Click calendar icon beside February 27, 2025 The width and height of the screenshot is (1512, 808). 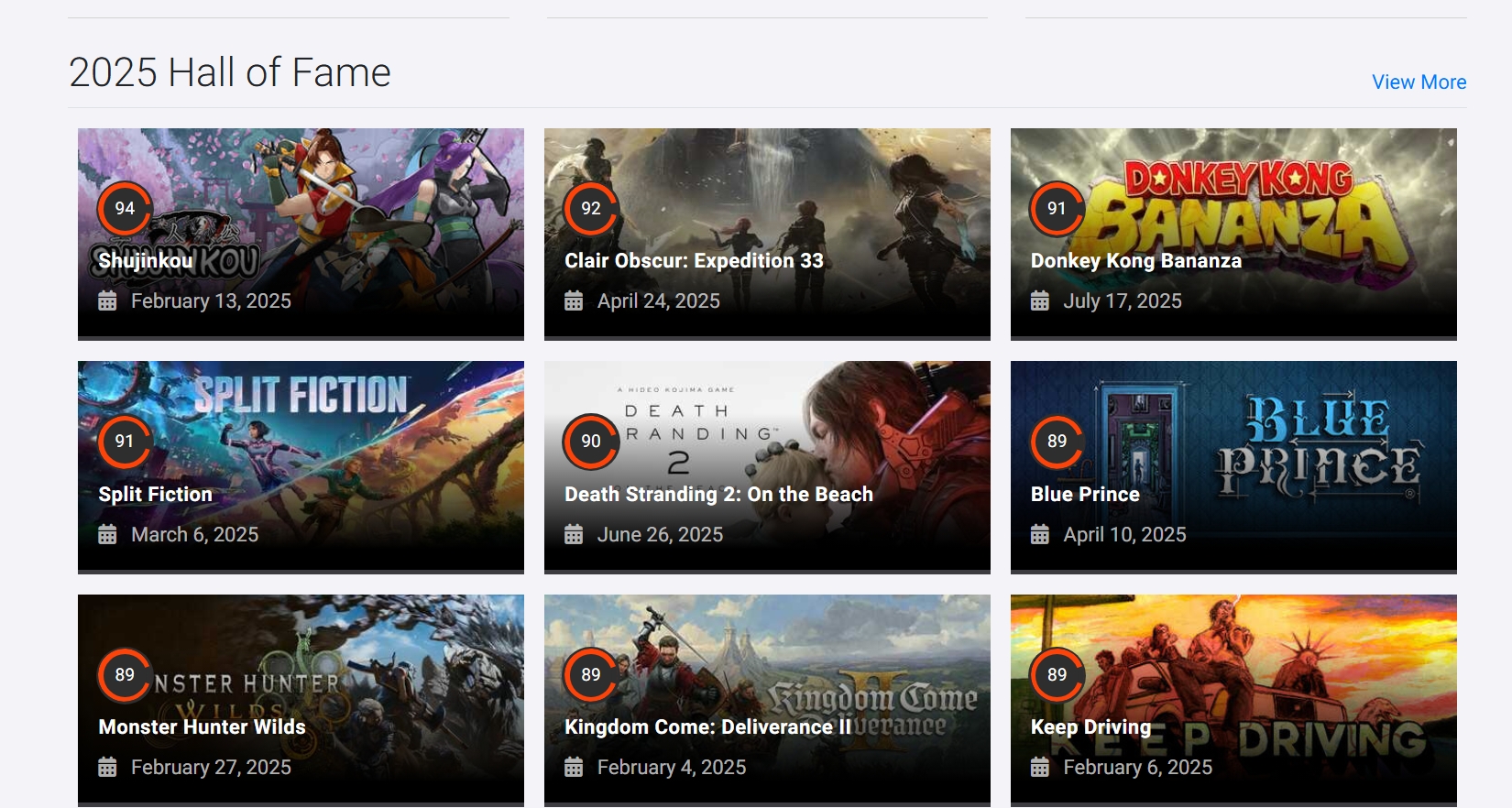107,768
